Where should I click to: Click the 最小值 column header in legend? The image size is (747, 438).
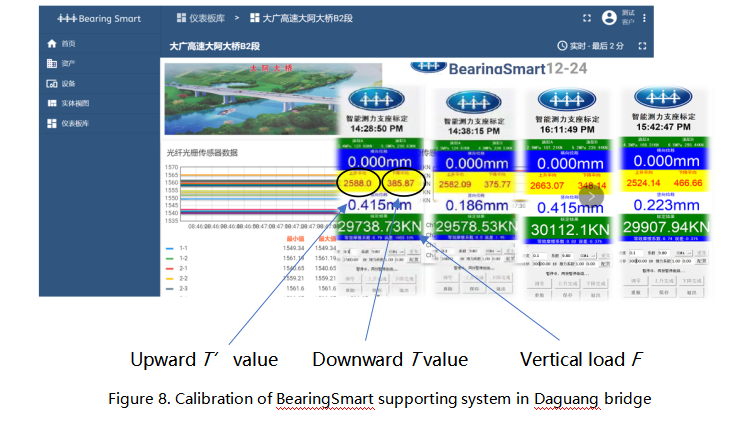pos(295,238)
